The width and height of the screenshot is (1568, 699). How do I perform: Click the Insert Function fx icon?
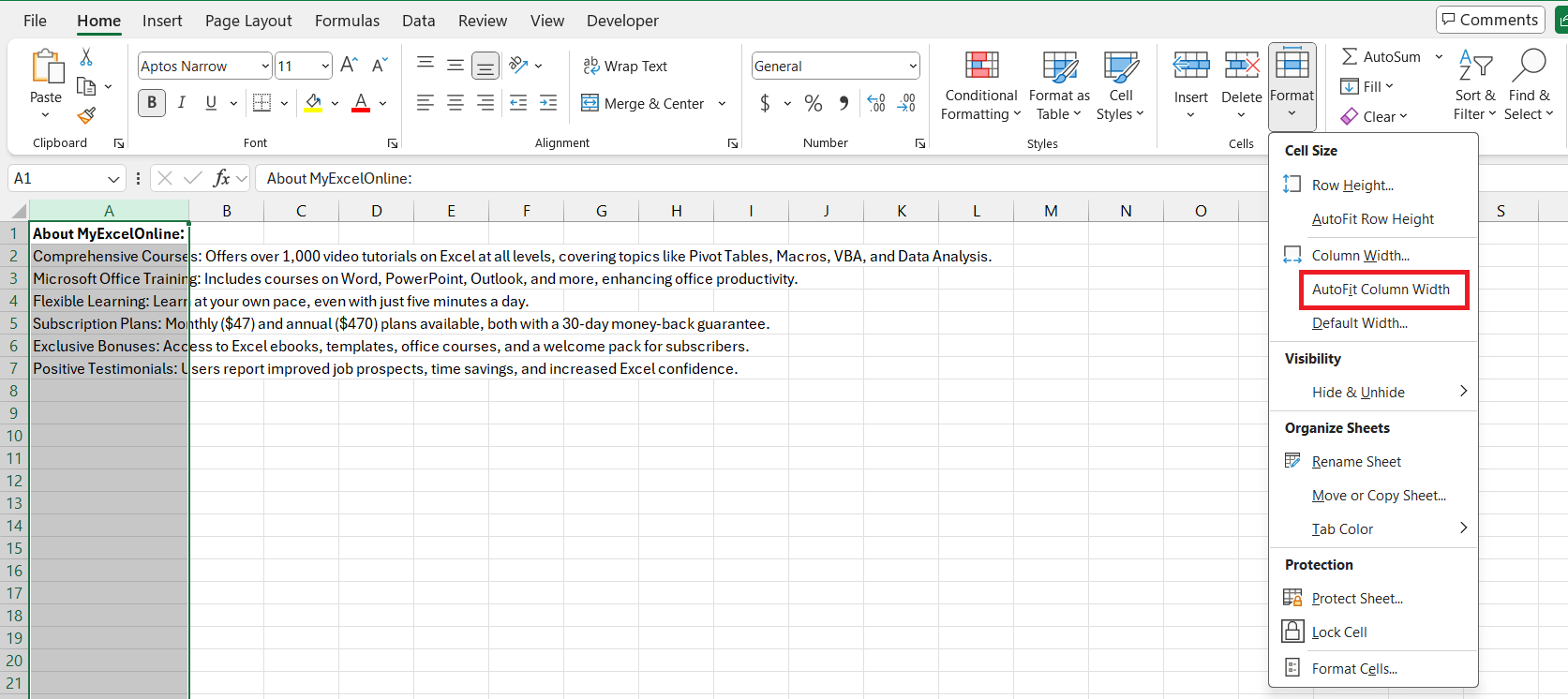tap(222, 178)
